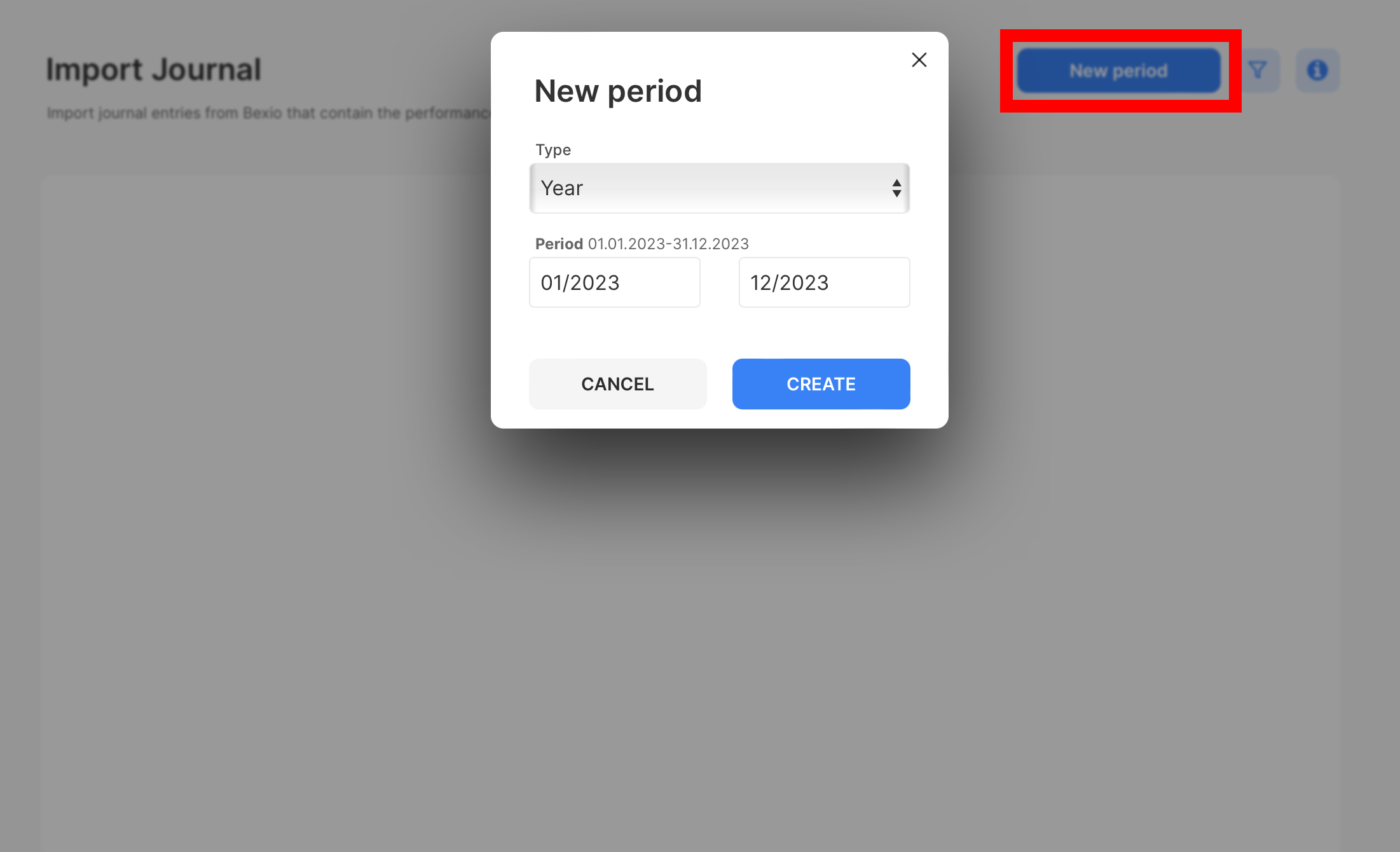Click the Import Journal page heading
Viewport: 1400px width, 852px height.
[x=153, y=69]
